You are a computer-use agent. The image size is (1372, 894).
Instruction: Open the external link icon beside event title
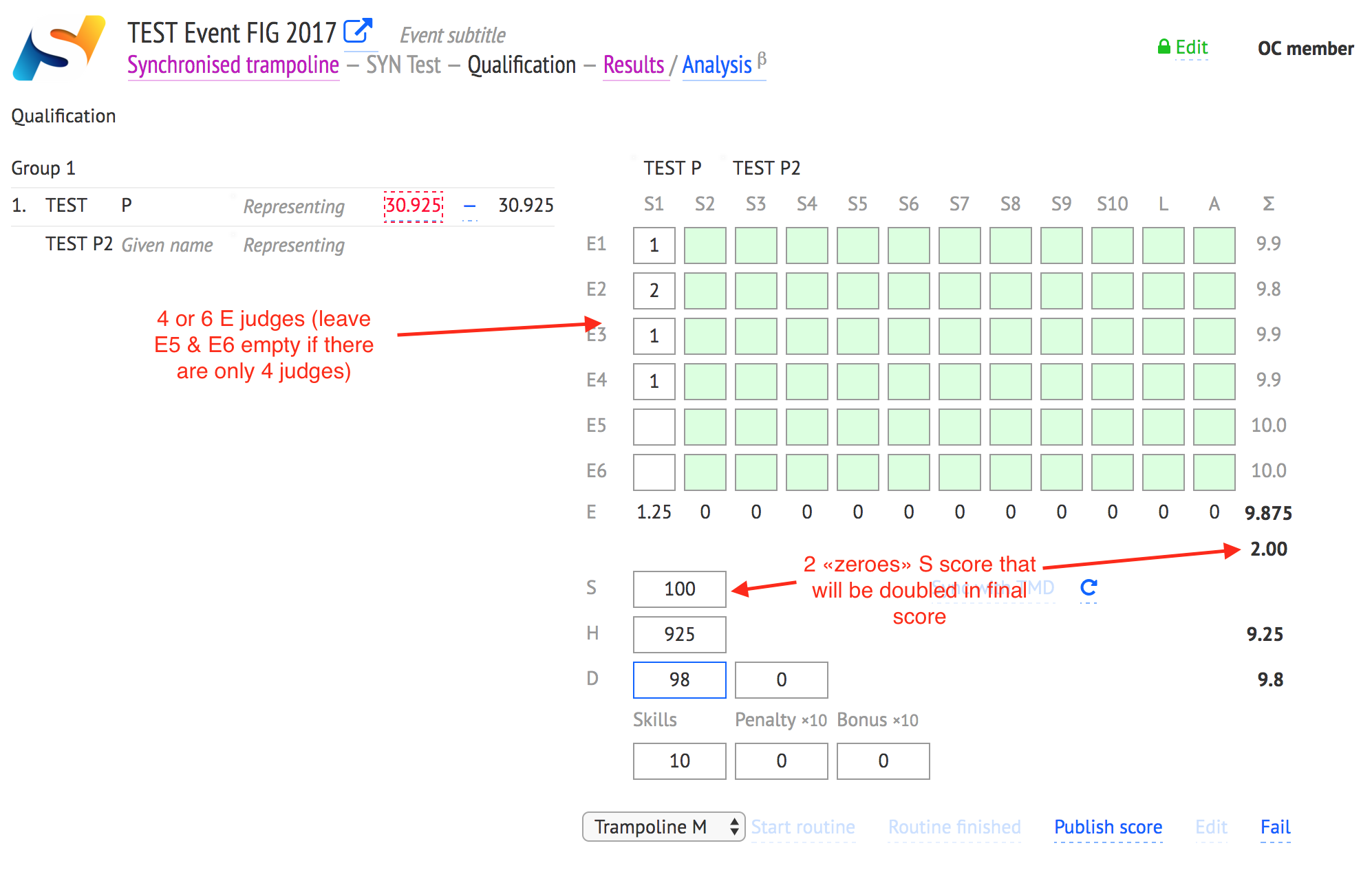[358, 31]
